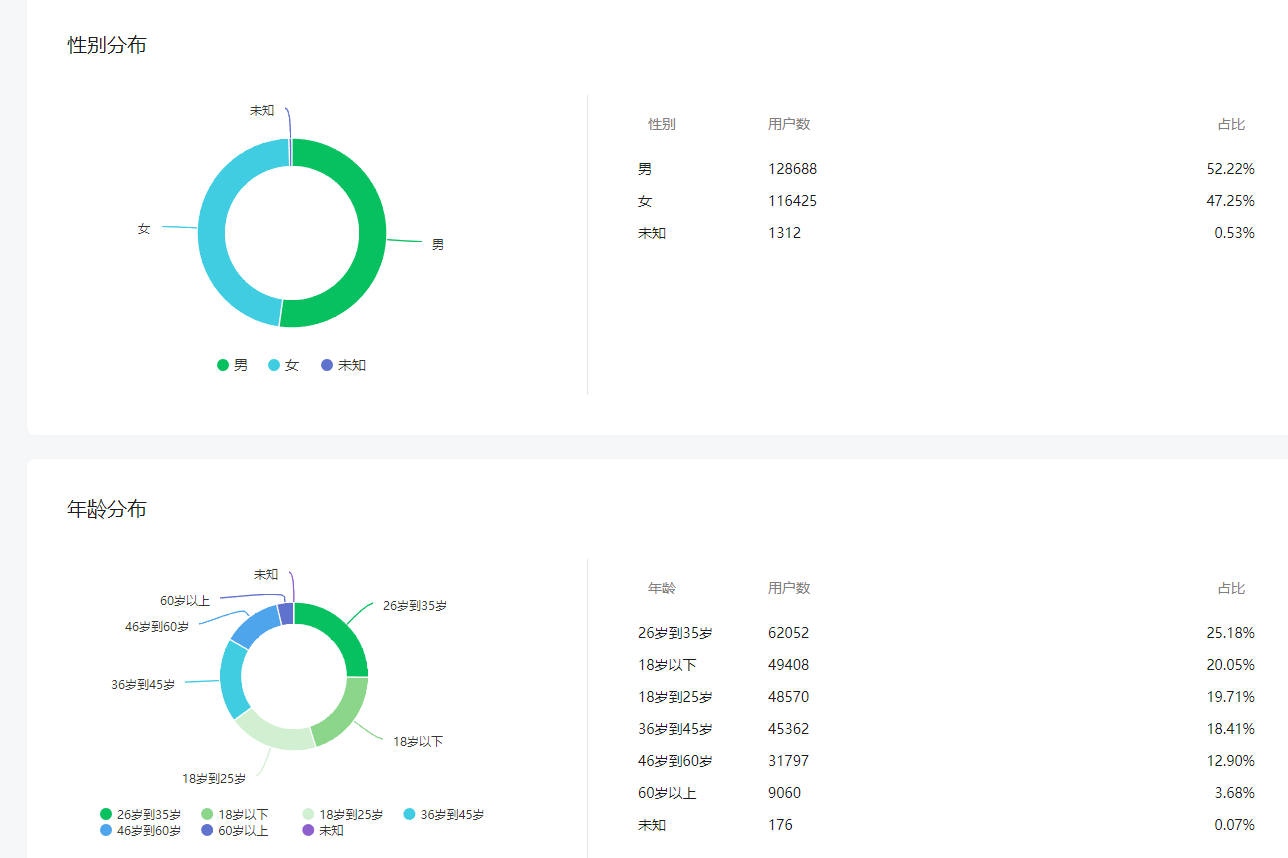1288x858 pixels.
Task: Click the user count 31797
Action: click(789, 761)
